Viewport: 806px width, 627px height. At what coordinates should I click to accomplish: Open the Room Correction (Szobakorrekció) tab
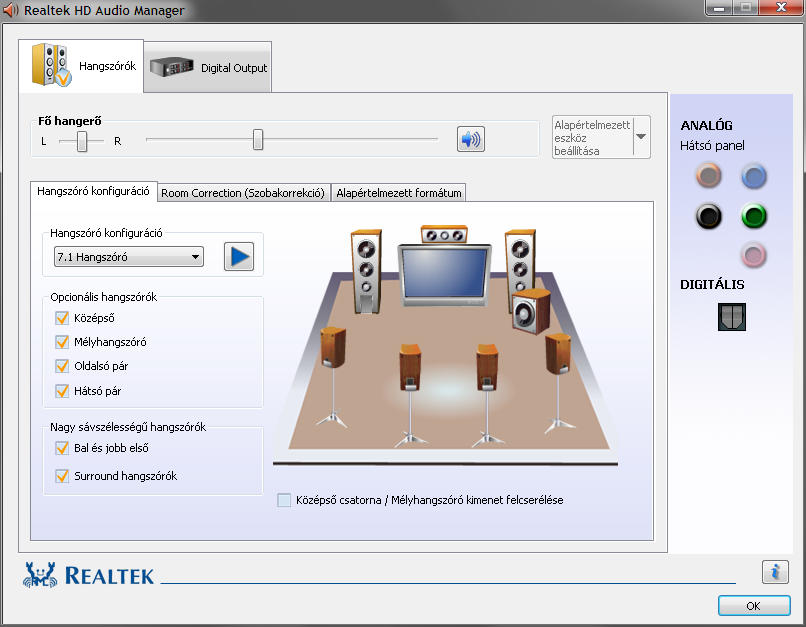(x=243, y=193)
